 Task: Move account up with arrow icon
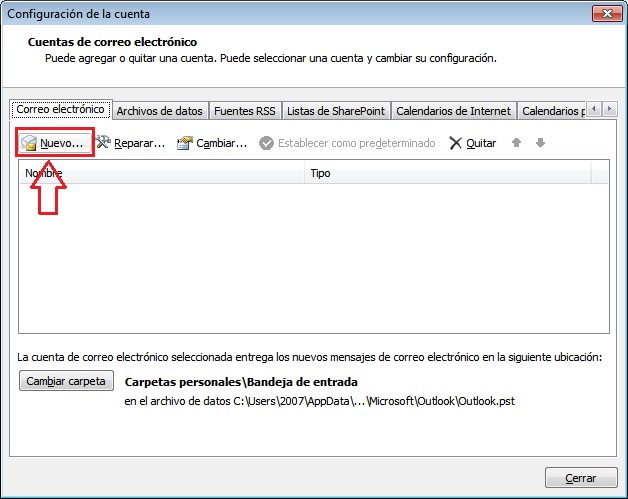click(x=516, y=143)
